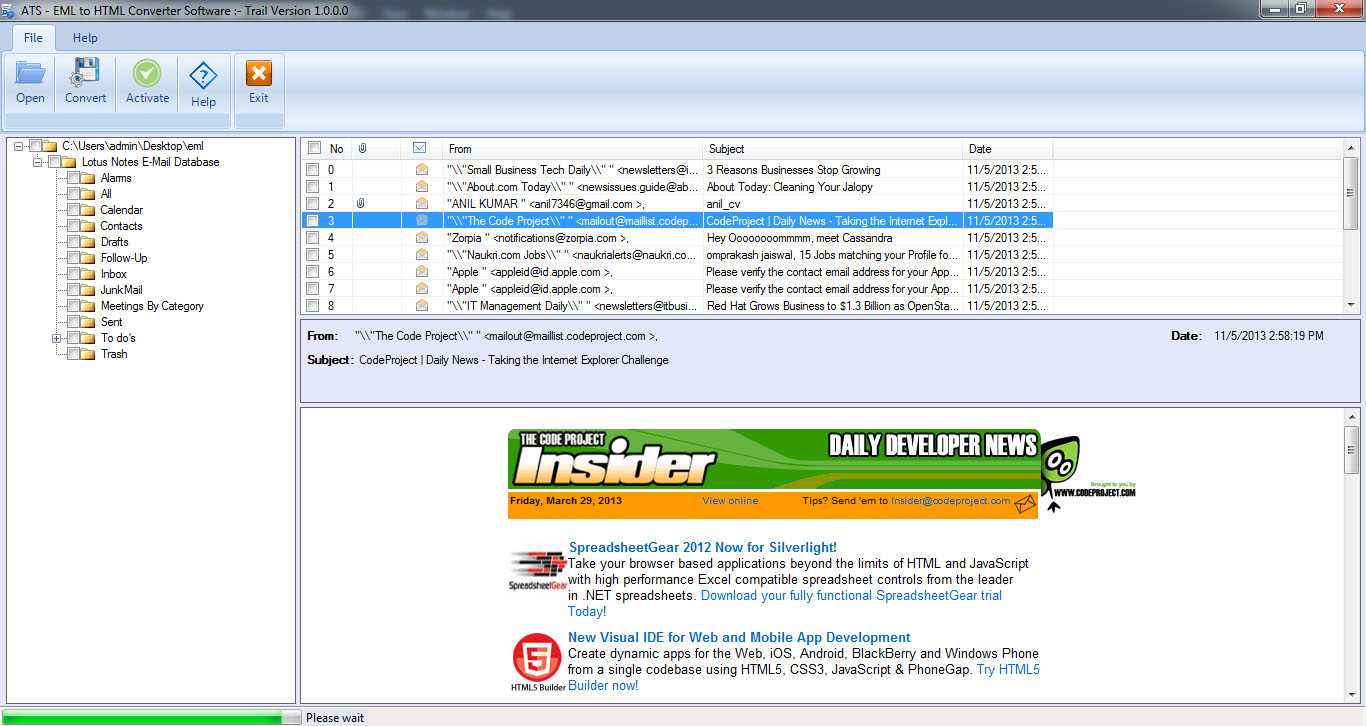The image size is (1366, 726).
Task: Tick the checkbox for email row 0
Action: [313, 170]
